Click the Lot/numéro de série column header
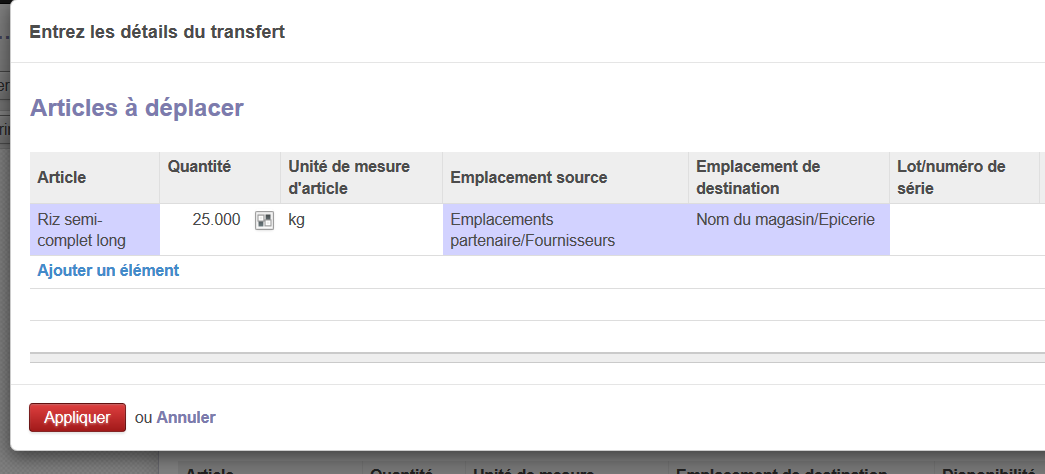 (x=951, y=177)
